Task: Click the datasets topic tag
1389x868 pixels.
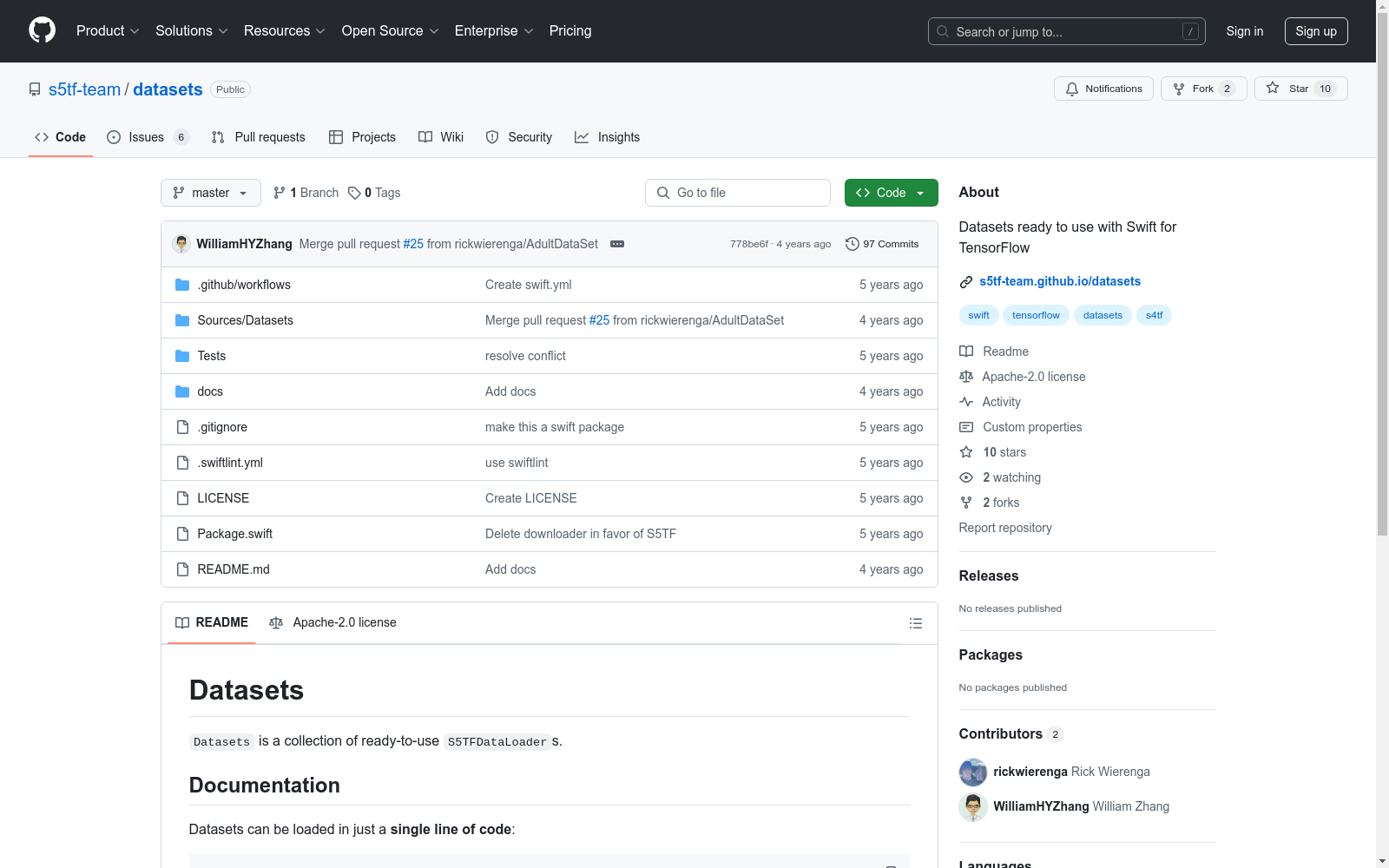Action: 1103,315
